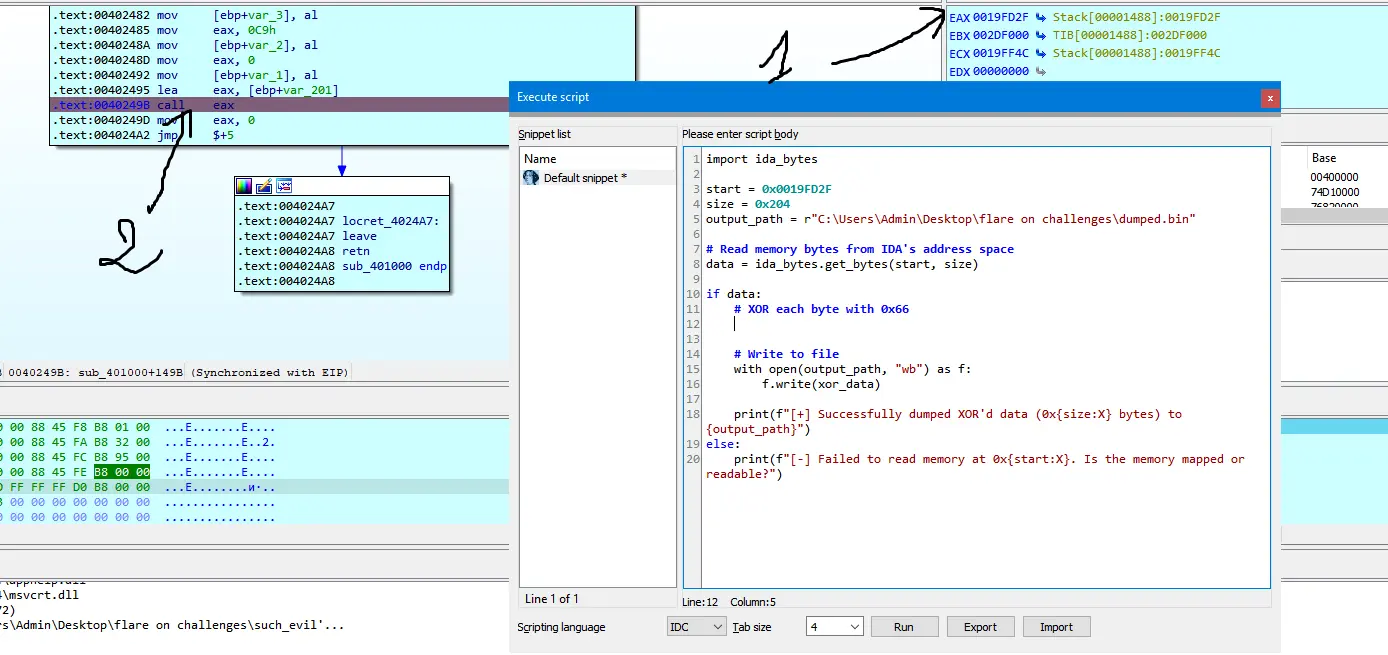Click the ECX register value 0019FF4C
This screenshot has height=655, width=1388.
(x=1002, y=53)
